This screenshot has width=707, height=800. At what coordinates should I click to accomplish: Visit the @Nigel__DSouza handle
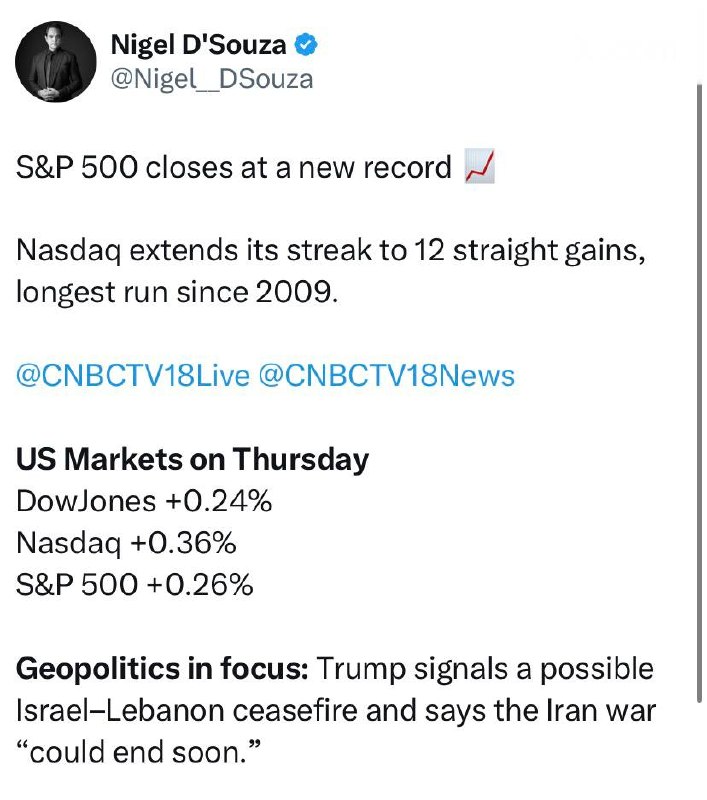pyautogui.click(x=211, y=78)
